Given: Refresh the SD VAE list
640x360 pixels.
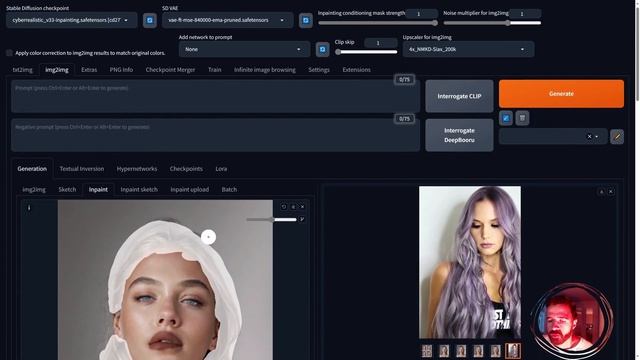Looking at the screenshot, I should pos(306,20).
